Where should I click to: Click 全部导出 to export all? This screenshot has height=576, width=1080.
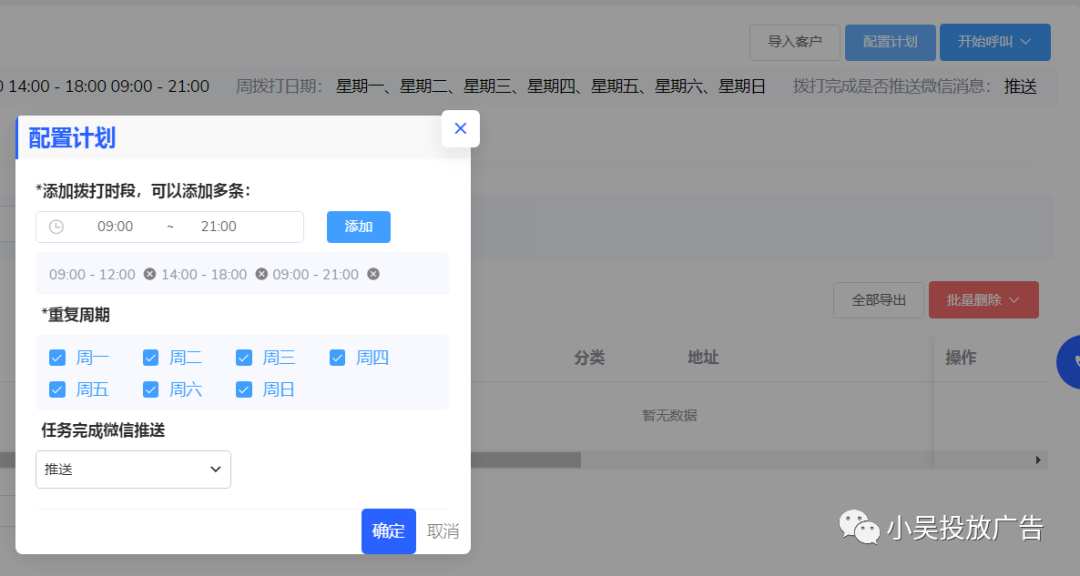click(878, 299)
